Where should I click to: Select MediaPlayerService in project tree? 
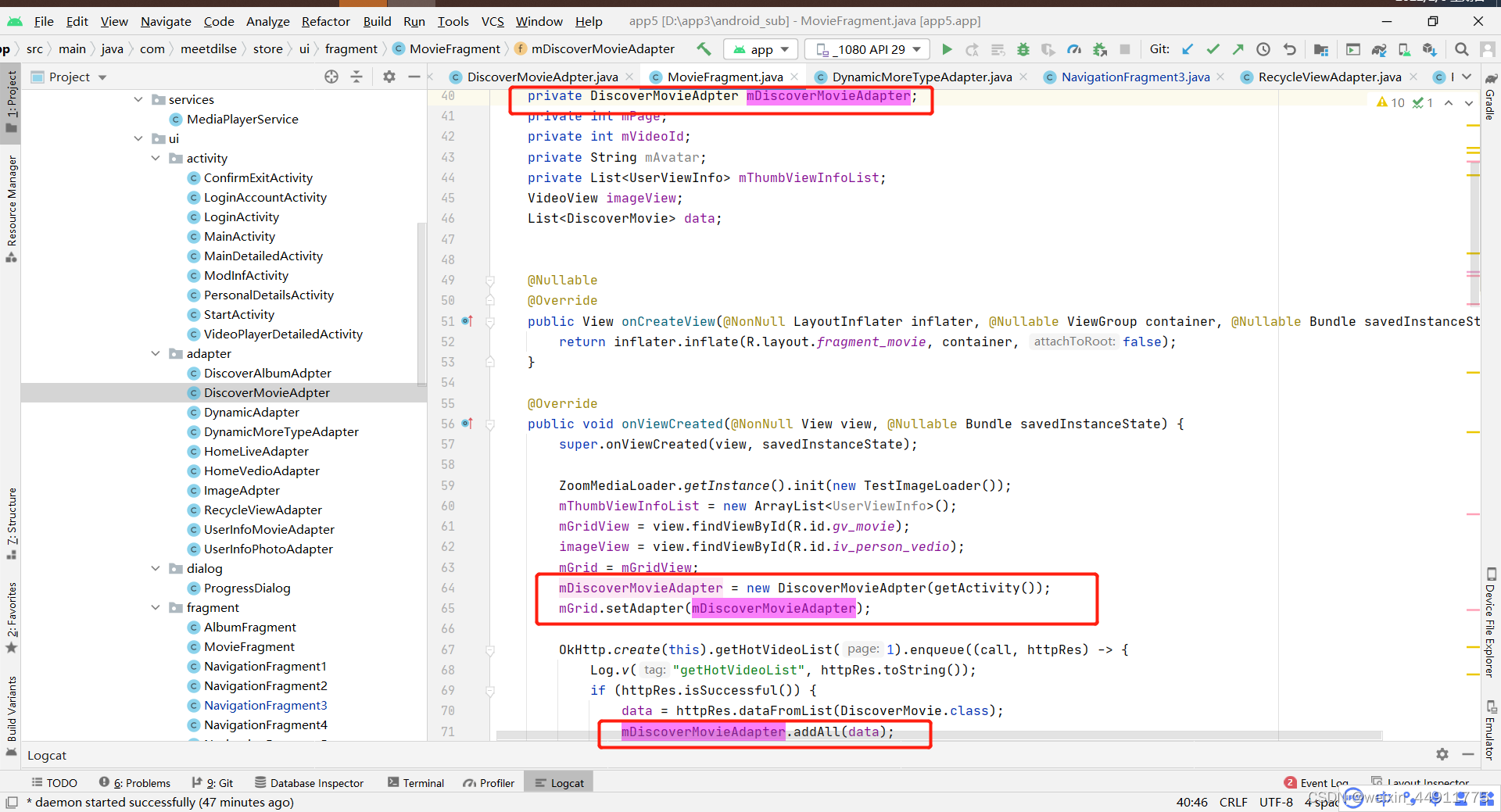[242, 119]
